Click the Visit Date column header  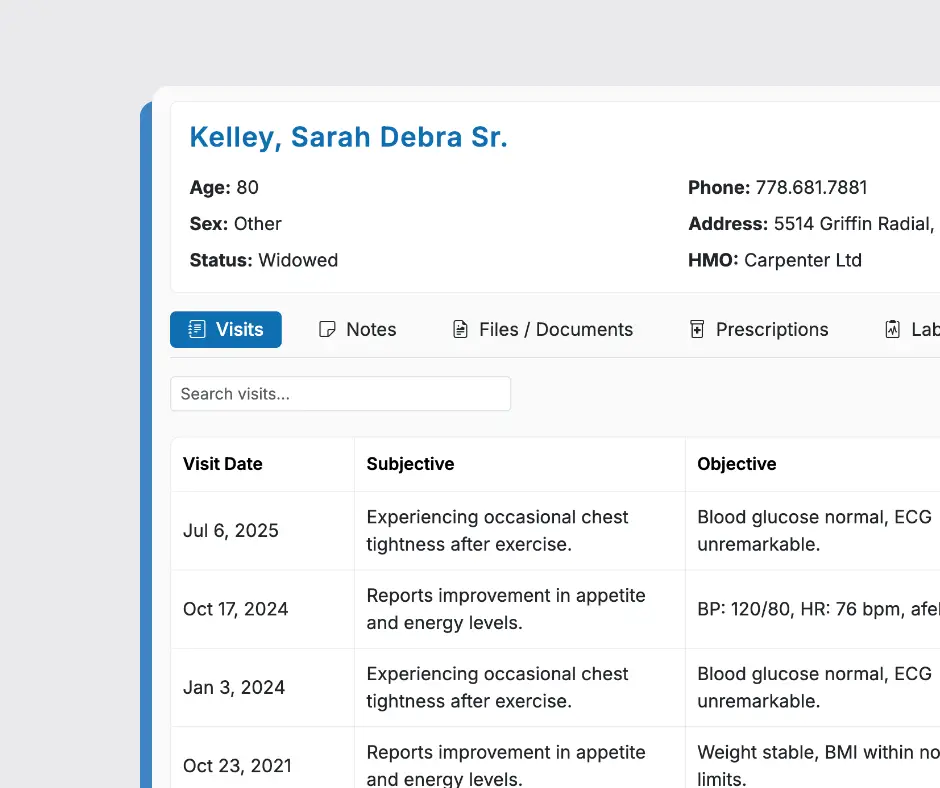tap(223, 464)
